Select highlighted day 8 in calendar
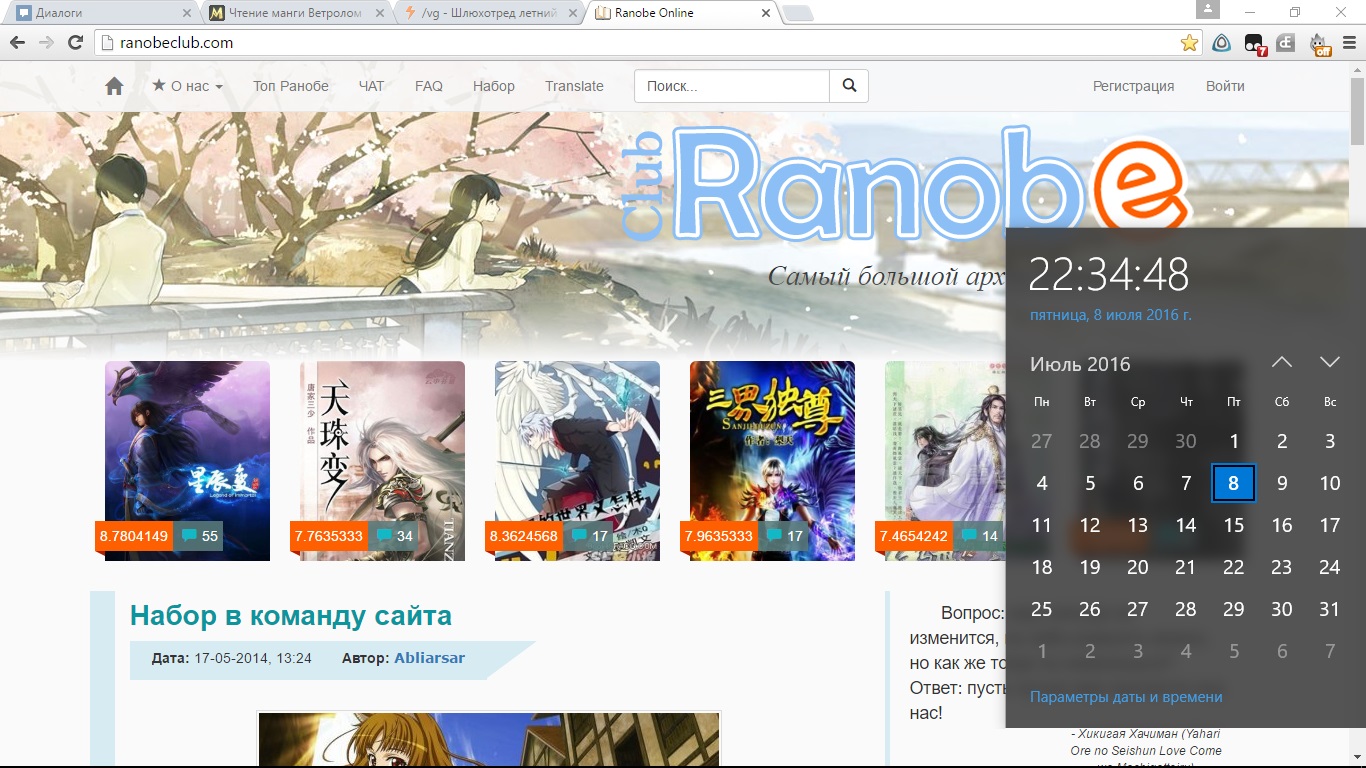Image resolution: width=1366 pixels, height=768 pixels. pos(1234,483)
